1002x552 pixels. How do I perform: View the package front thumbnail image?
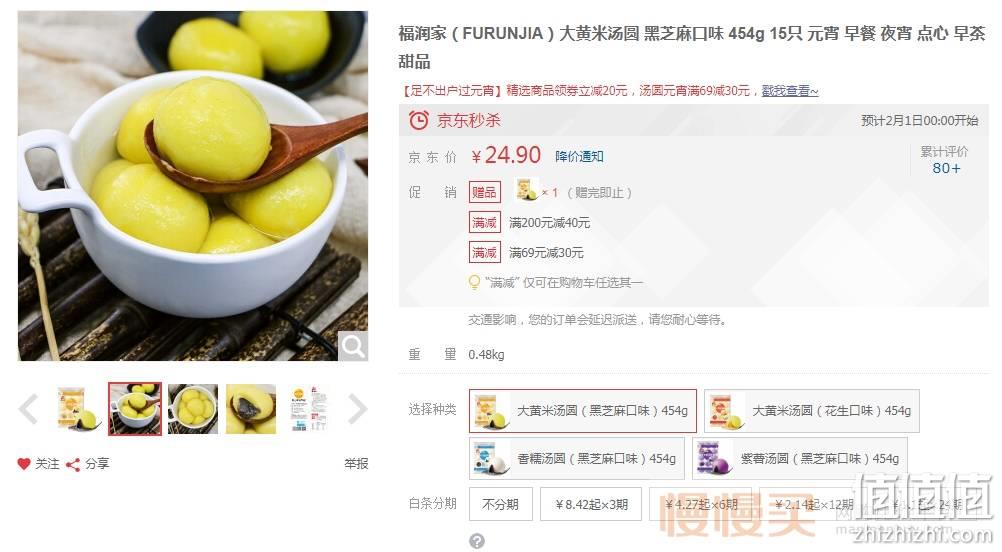77,409
